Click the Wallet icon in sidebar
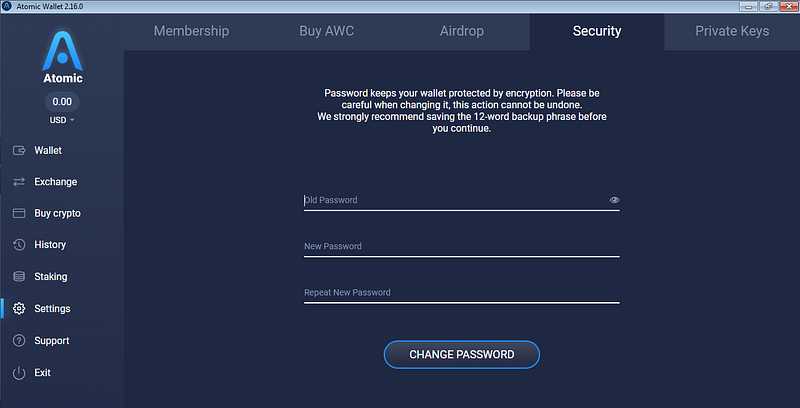This screenshot has height=408, width=800. (19, 150)
